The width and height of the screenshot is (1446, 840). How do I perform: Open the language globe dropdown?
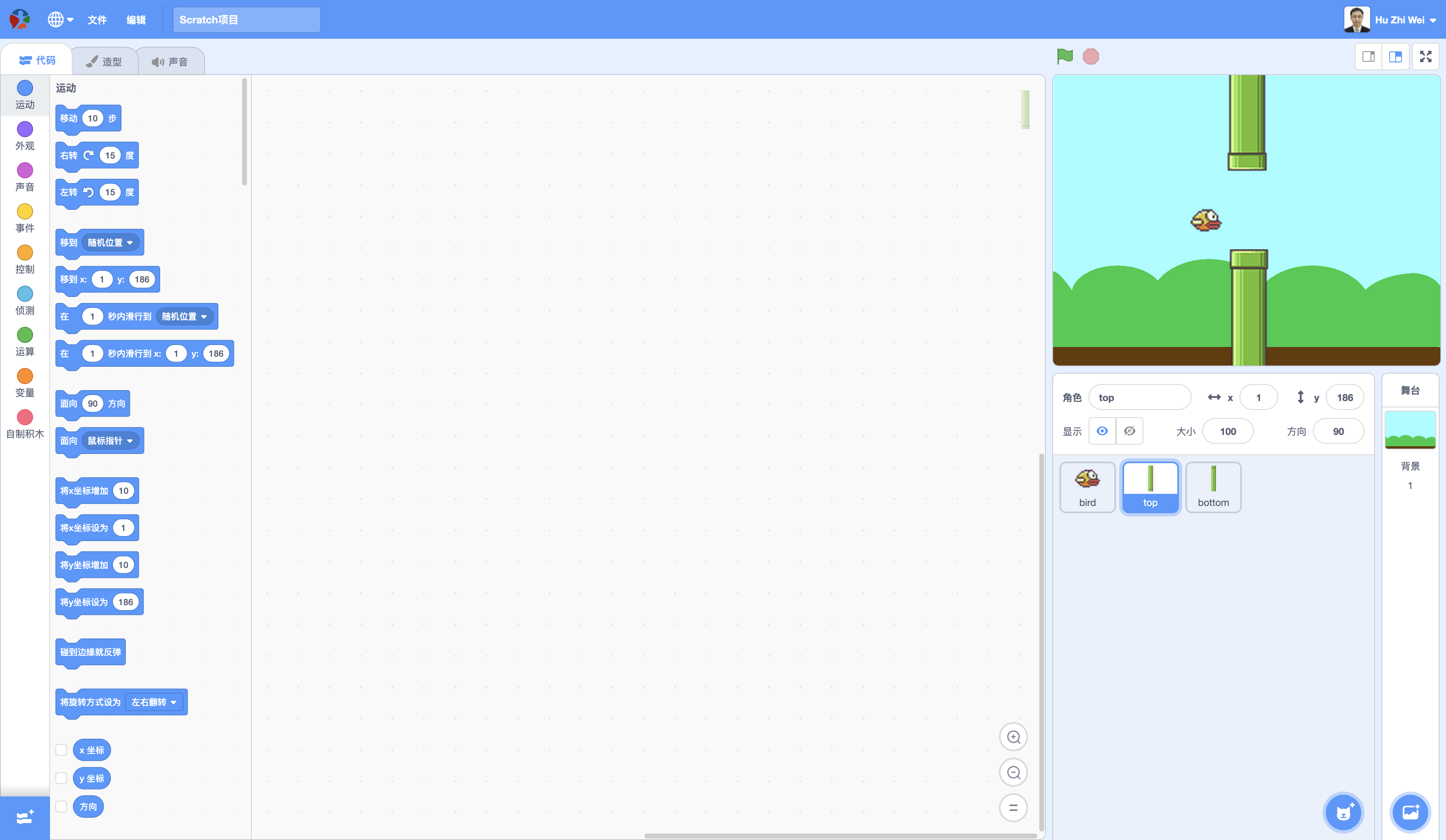[60, 19]
